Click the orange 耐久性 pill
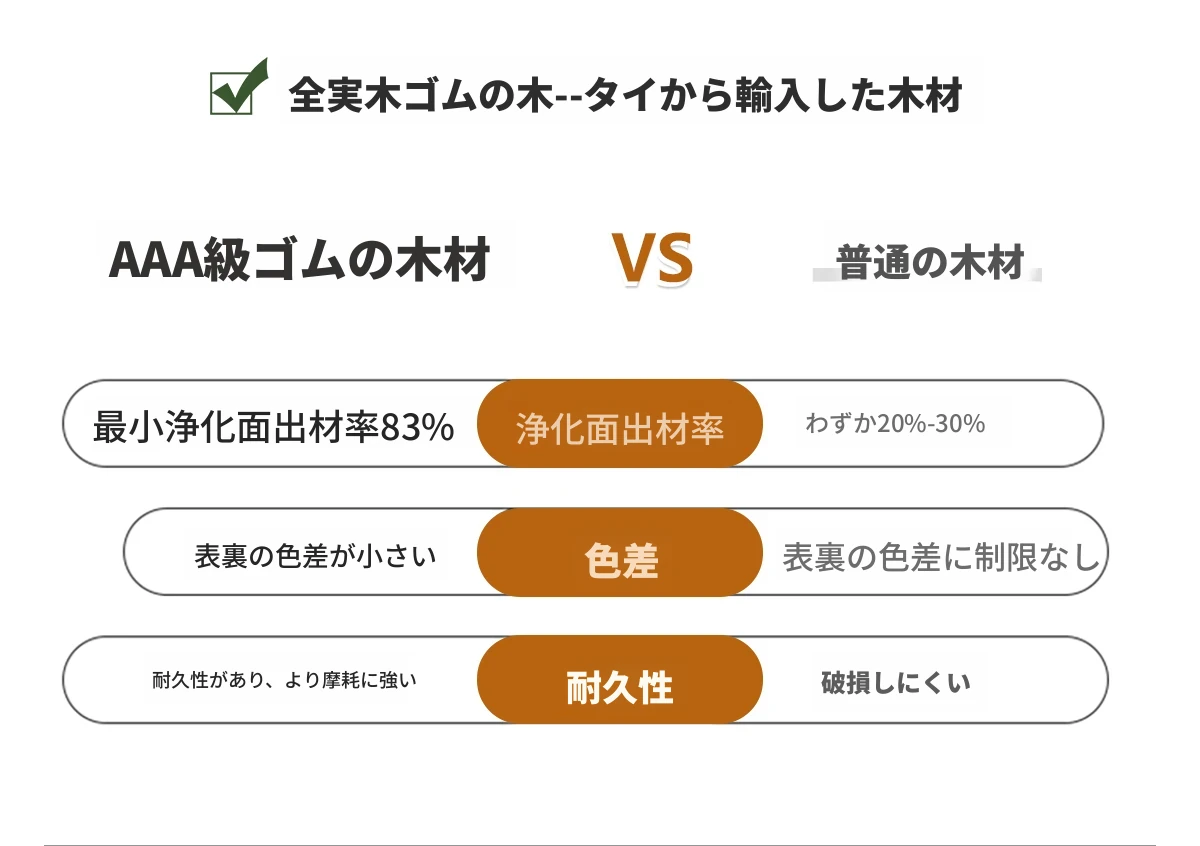This screenshot has width=1200, height=846. pos(620,680)
